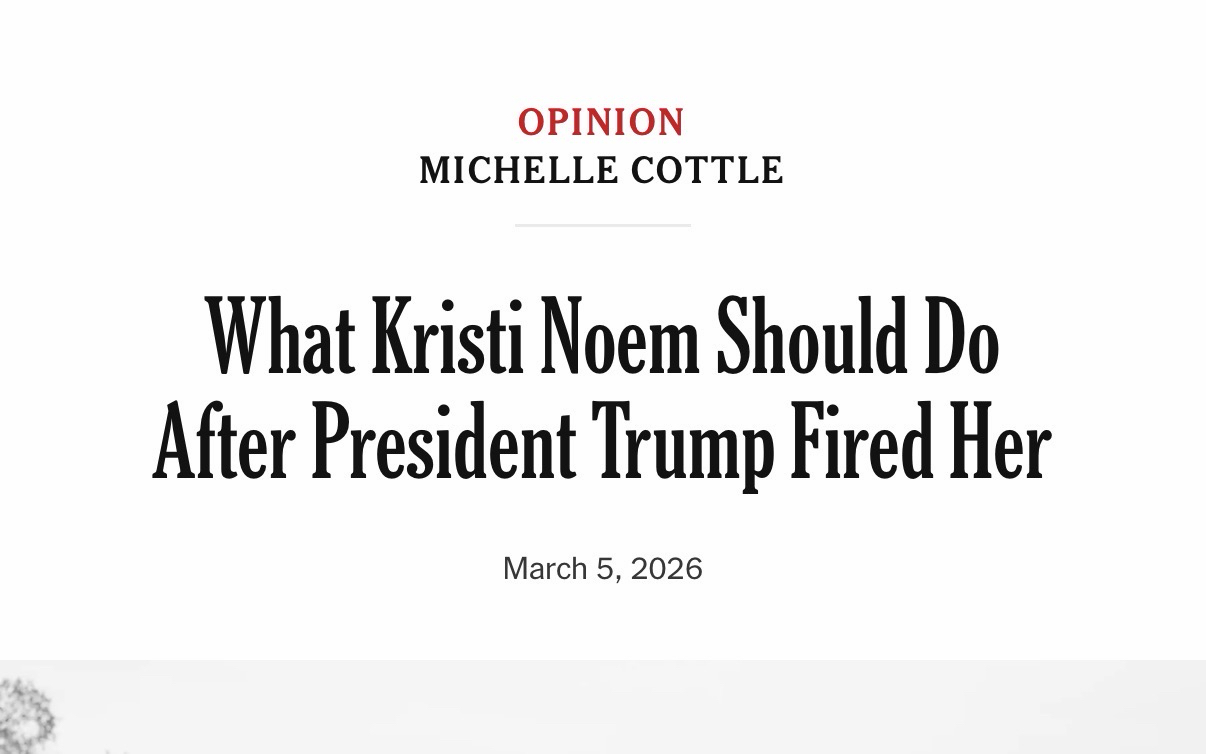This screenshot has width=1206, height=754.
Task: Click the word "President" in the headline
Action: (443, 443)
